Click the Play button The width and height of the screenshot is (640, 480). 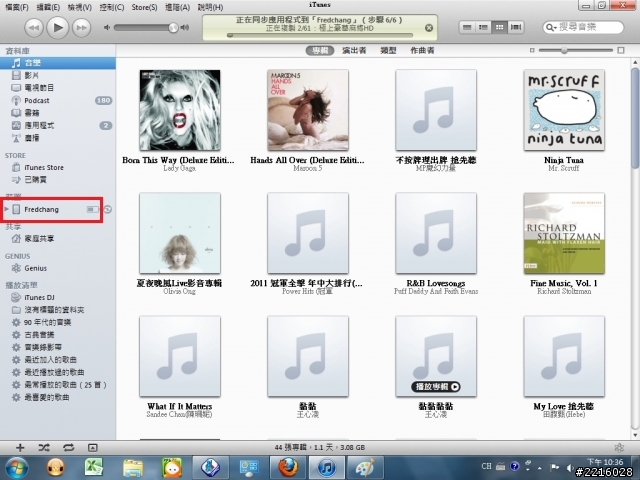[58, 28]
